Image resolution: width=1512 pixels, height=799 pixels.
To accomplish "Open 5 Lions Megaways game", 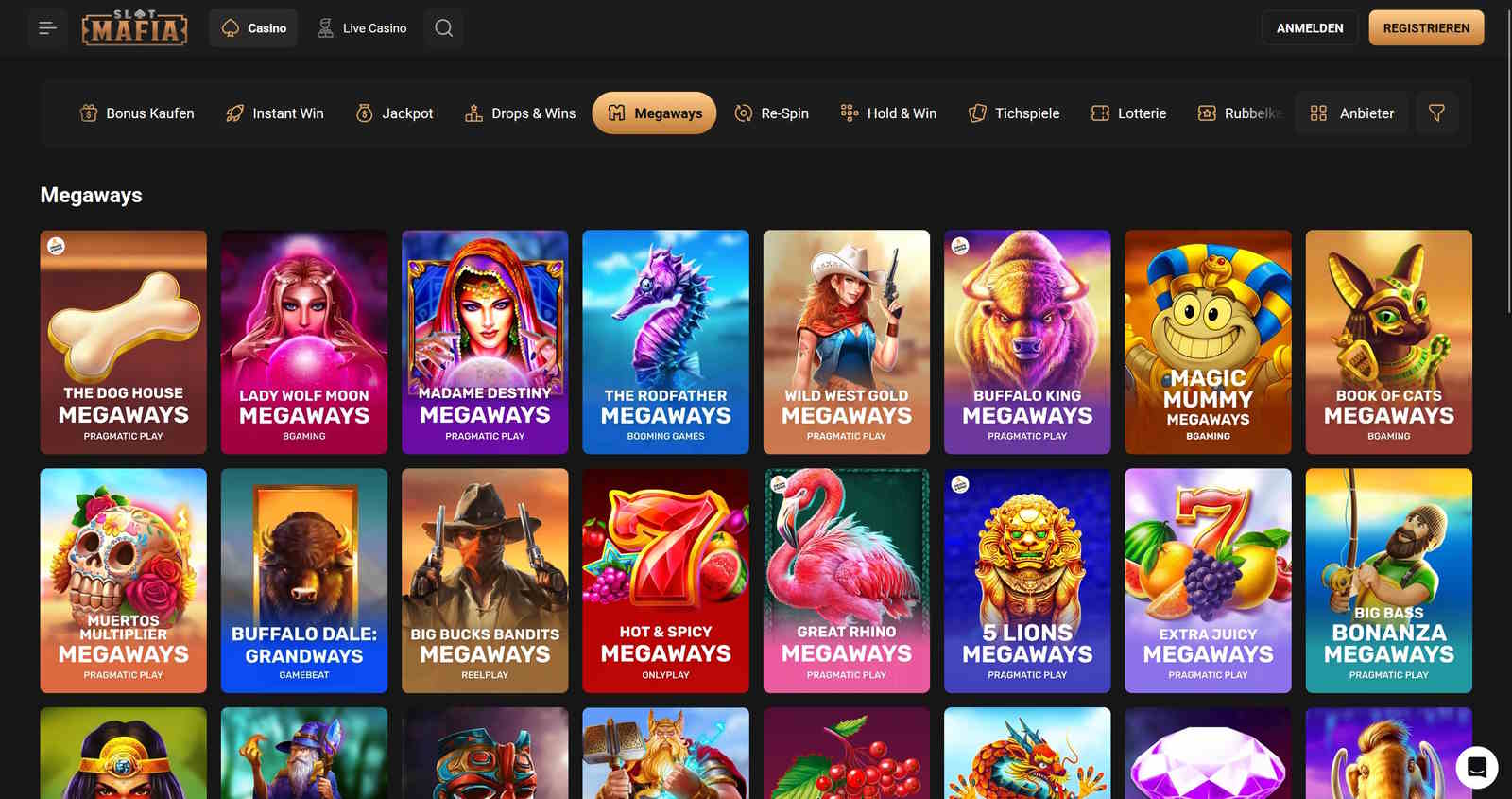I will coord(1027,581).
